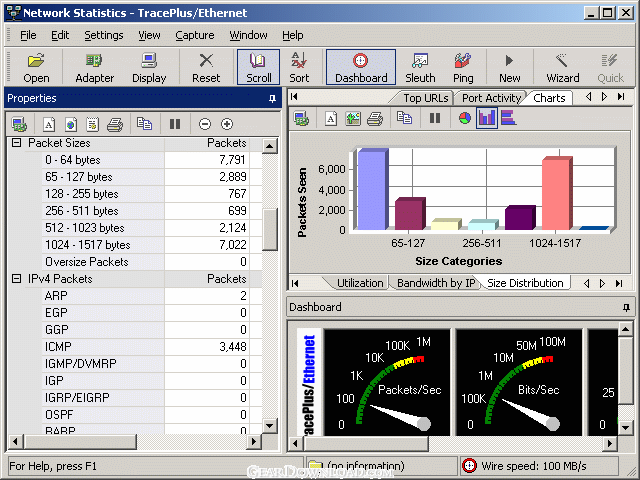Click the New capture button

pos(509,67)
